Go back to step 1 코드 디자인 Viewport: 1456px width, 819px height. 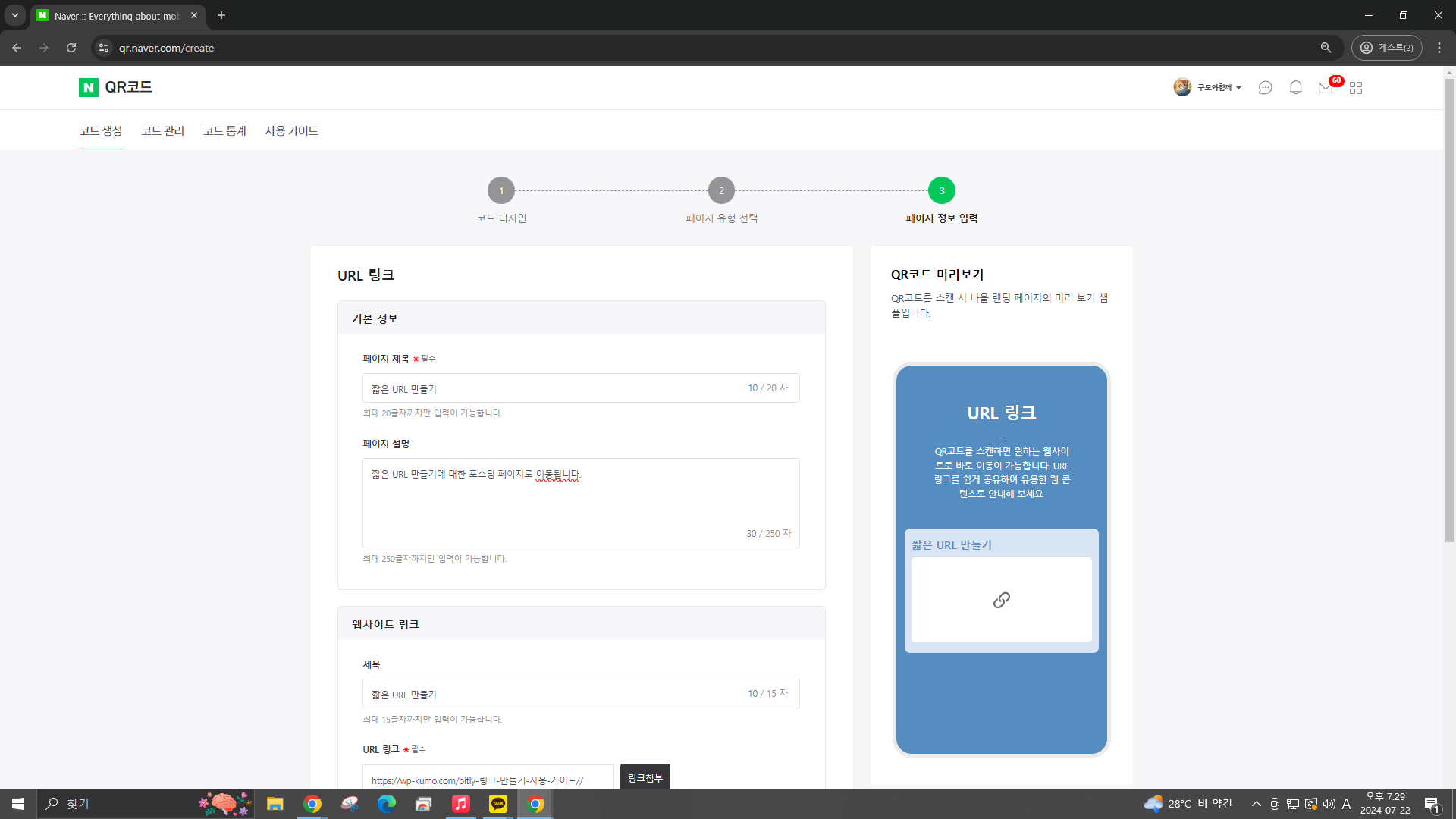click(x=500, y=190)
